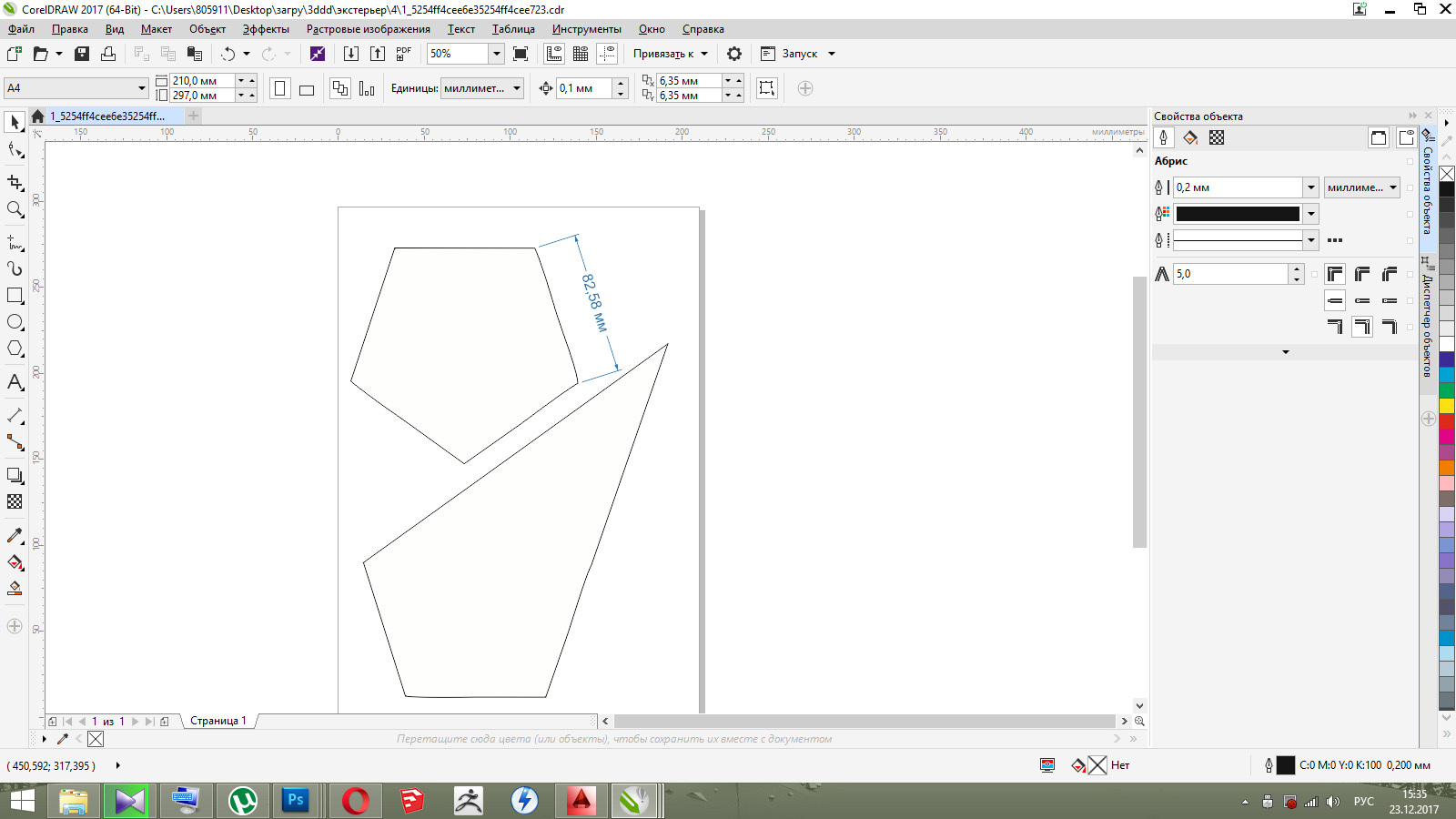Pick the red swatch in palette

(1447, 421)
